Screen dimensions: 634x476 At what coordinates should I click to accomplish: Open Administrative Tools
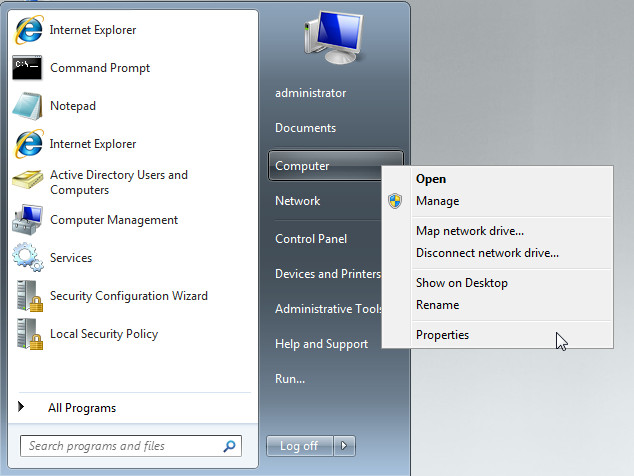point(328,309)
